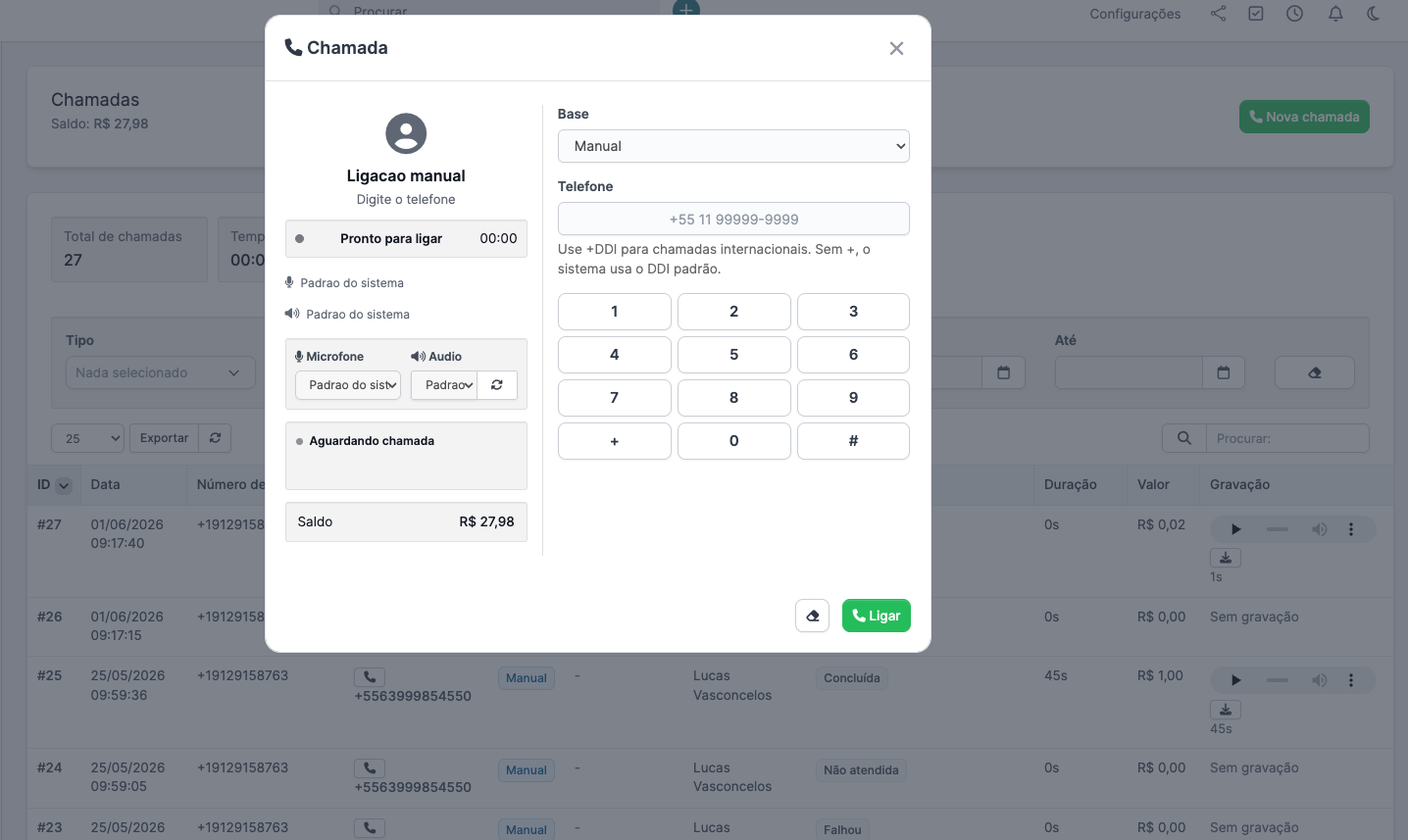Click the Ligacao manual avatar icon

click(x=406, y=133)
